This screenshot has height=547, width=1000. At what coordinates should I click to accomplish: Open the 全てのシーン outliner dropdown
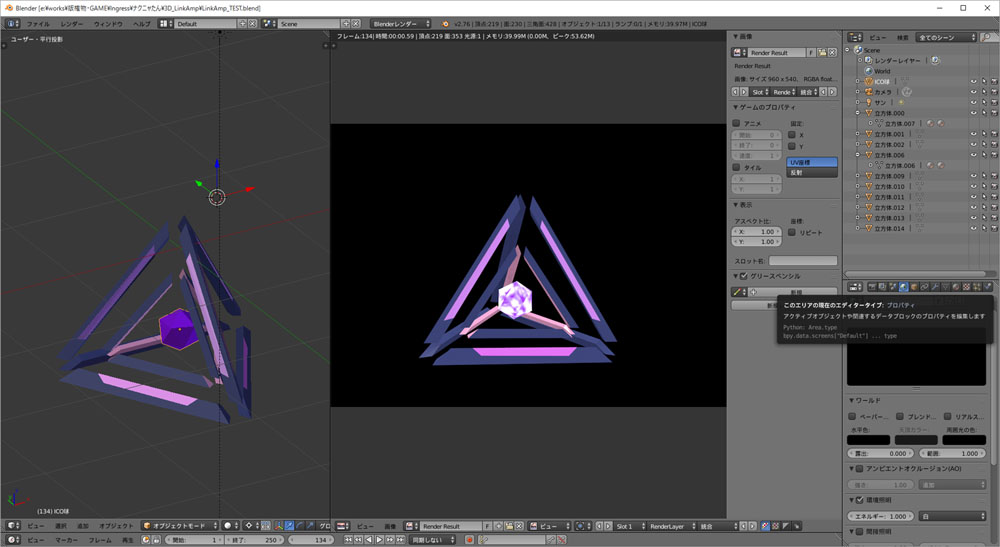coord(946,37)
